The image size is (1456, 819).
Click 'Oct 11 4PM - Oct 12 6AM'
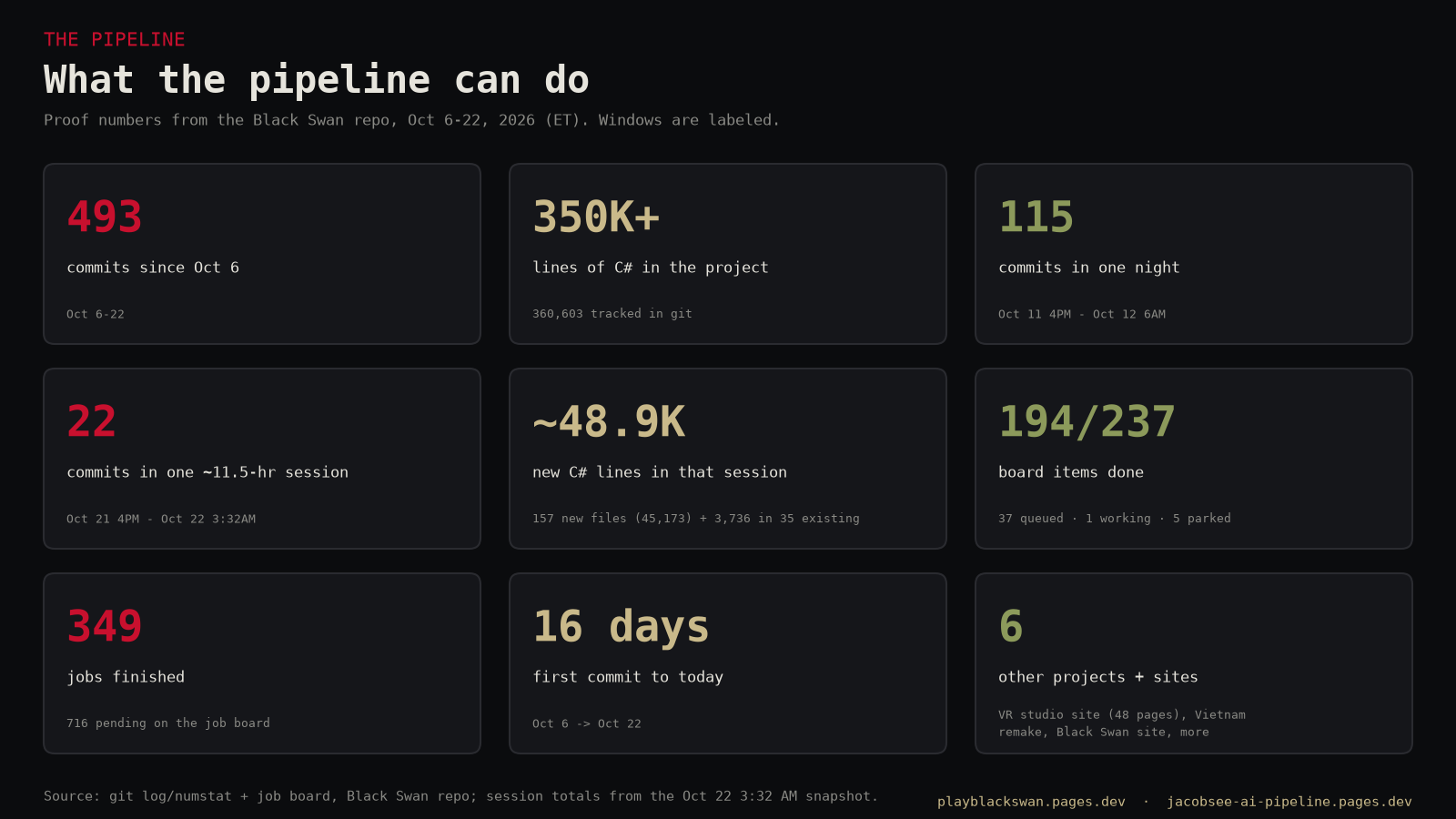coord(1082,314)
